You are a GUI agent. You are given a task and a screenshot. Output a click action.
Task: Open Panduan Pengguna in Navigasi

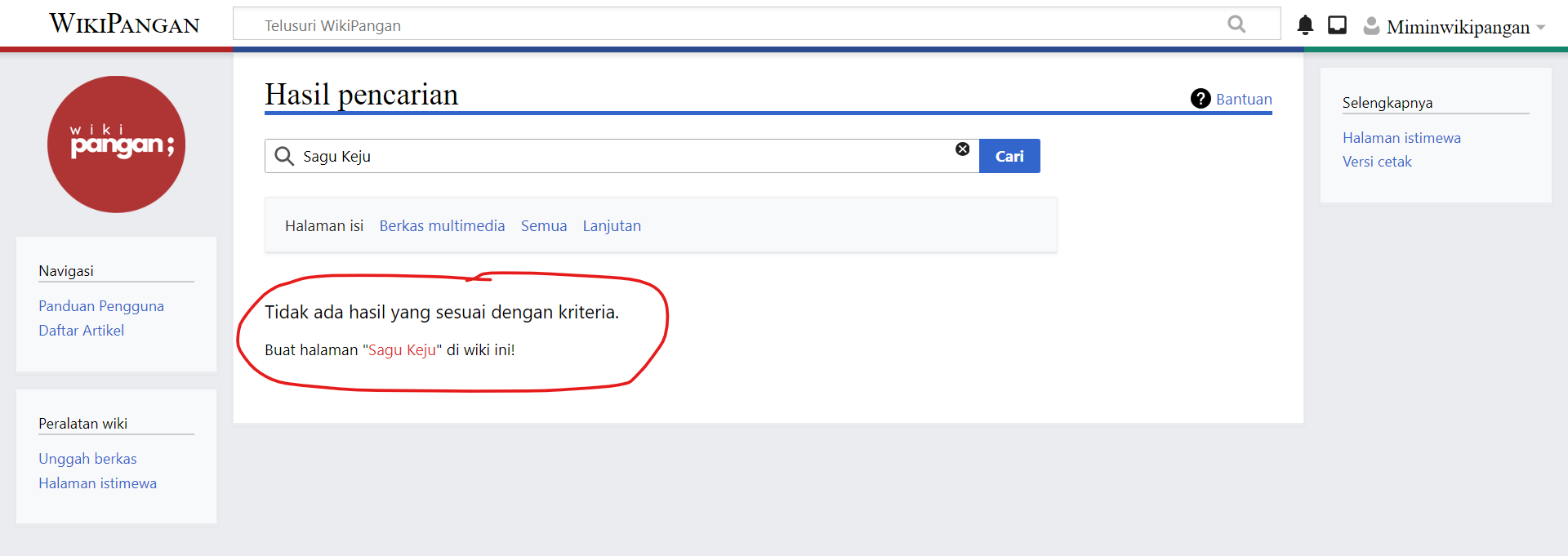101,306
